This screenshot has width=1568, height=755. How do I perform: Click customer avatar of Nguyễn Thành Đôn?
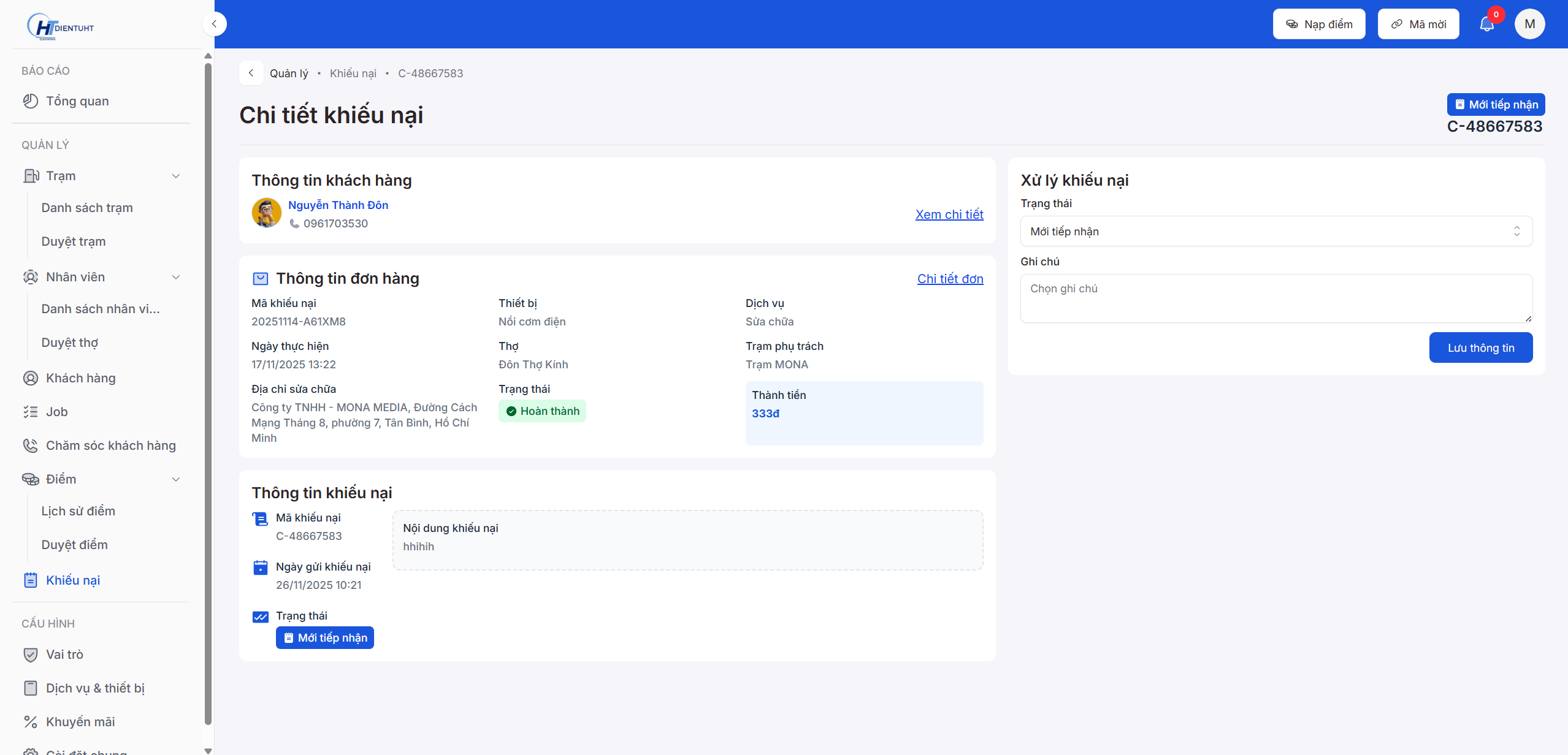267,213
